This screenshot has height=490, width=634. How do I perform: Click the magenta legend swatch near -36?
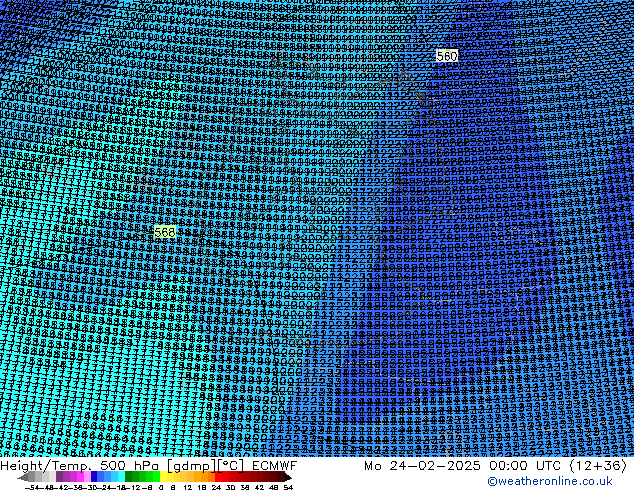(80, 477)
